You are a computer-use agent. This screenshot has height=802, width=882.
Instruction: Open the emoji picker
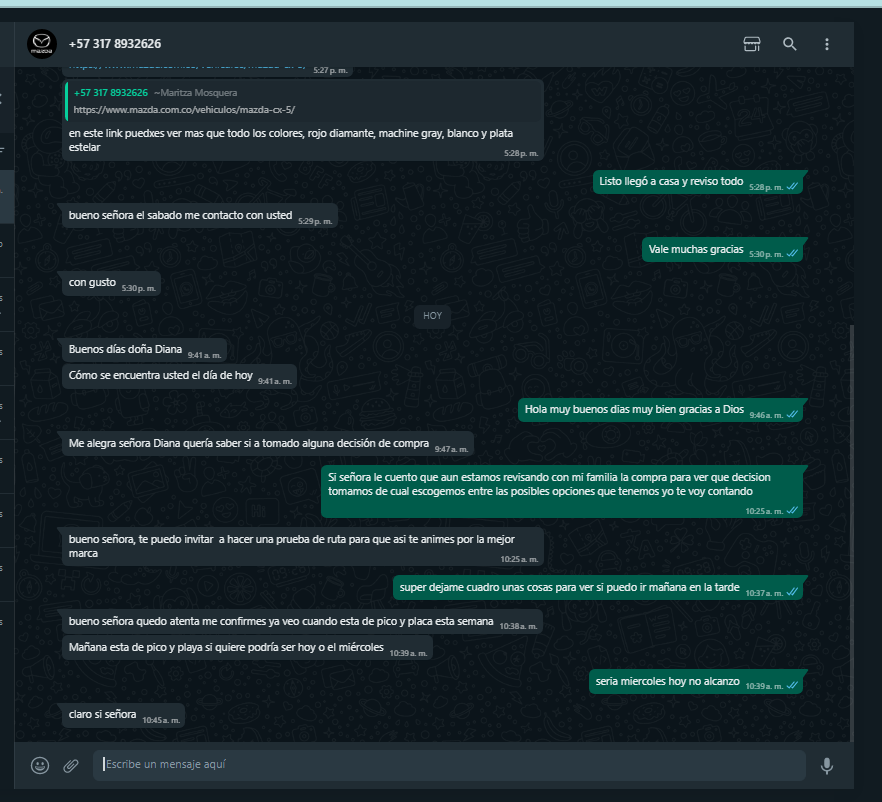pos(40,765)
